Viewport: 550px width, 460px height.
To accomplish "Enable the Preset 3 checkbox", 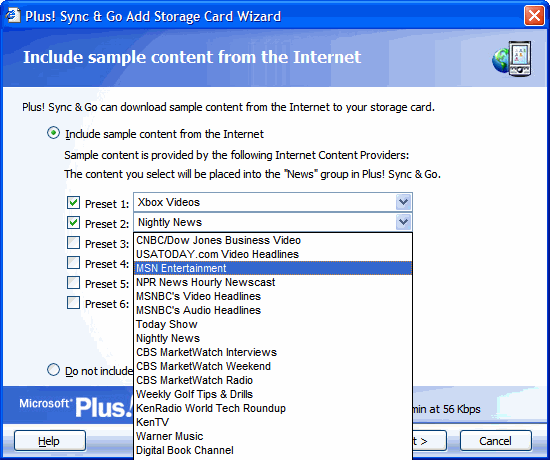I will [73, 242].
